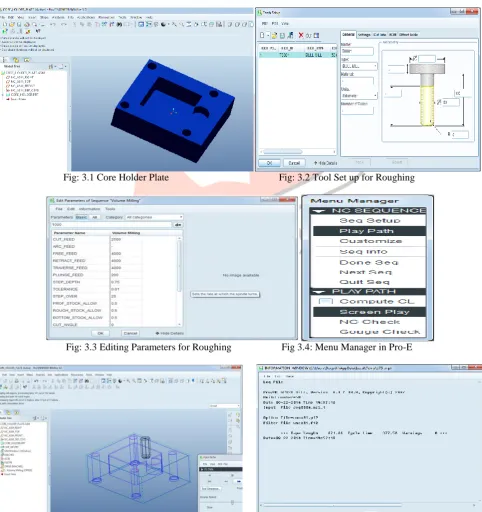Click Cancel in Edit Parameters dialog
This screenshot has width=482, height=512.
click(130, 333)
